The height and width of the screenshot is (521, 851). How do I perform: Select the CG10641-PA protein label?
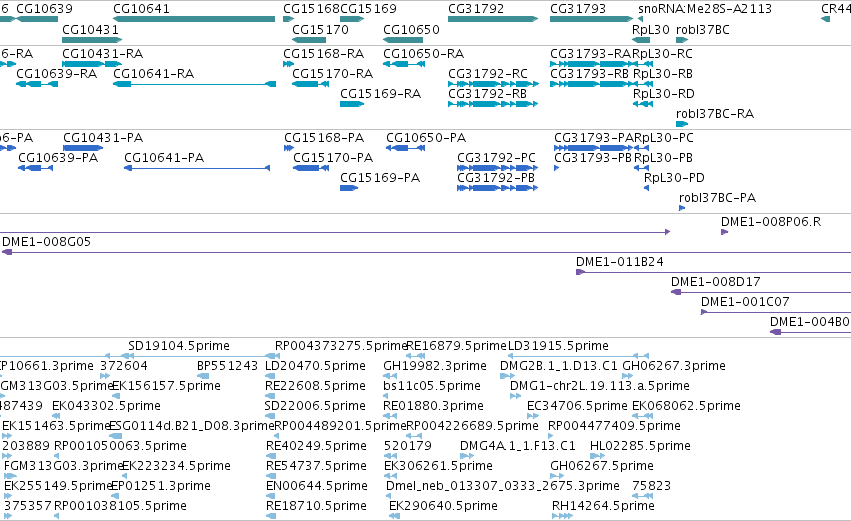pyautogui.click(x=164, y=158)
